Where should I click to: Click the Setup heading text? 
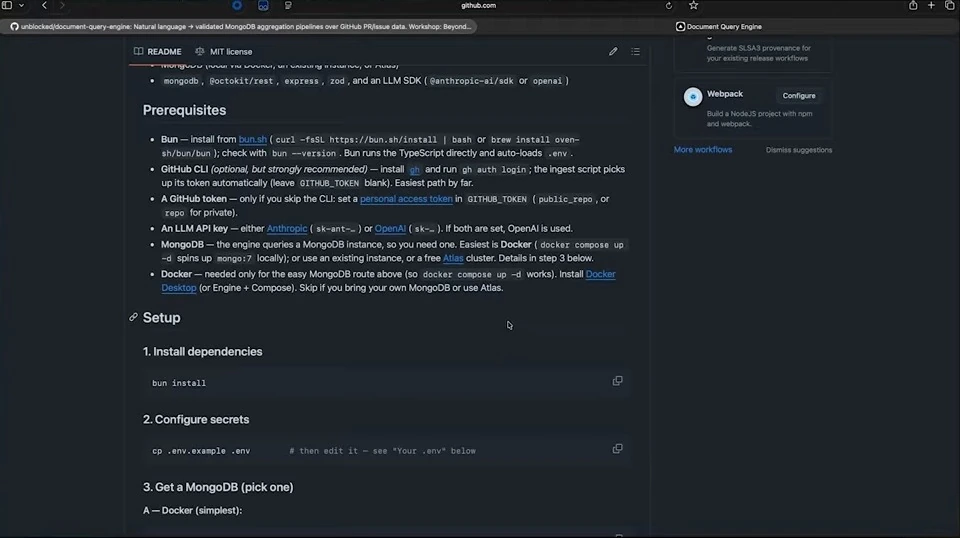(x=162, y=318)
